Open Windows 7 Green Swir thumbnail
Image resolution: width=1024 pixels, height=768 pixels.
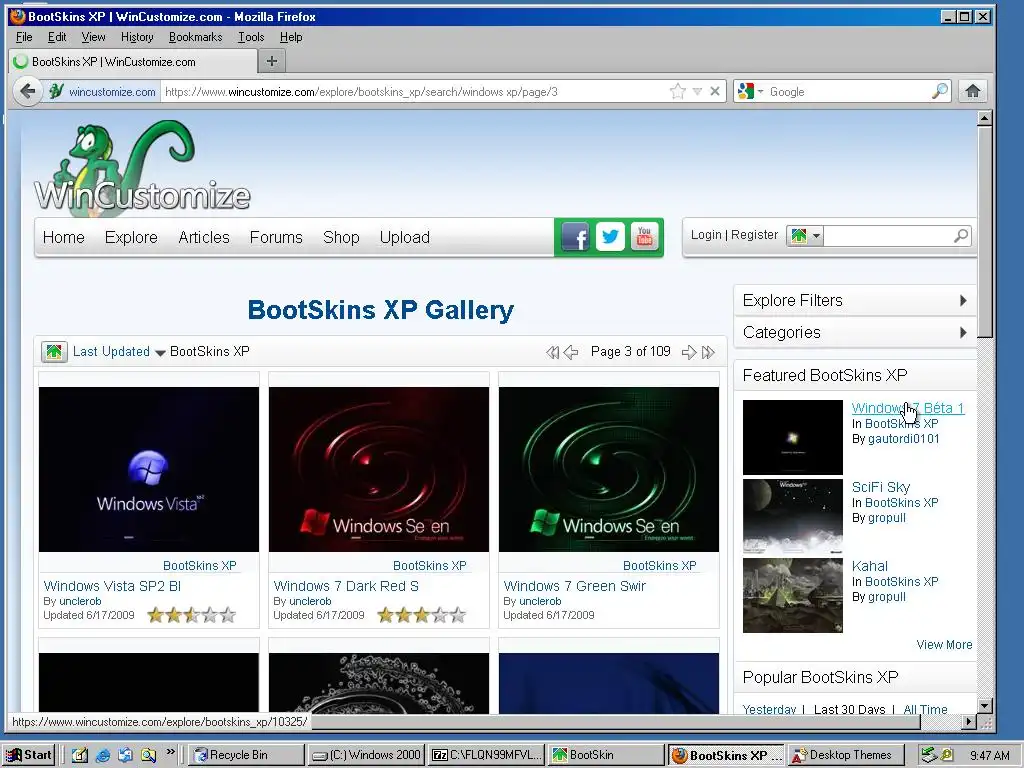609,470
